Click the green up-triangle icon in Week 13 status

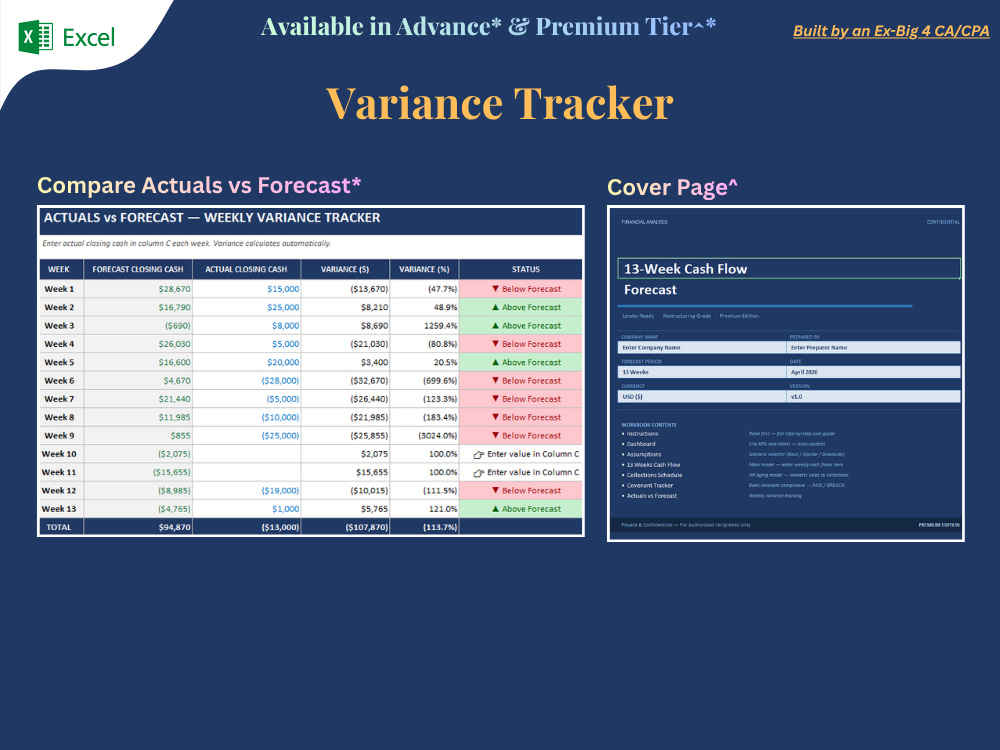pos(496,509)
